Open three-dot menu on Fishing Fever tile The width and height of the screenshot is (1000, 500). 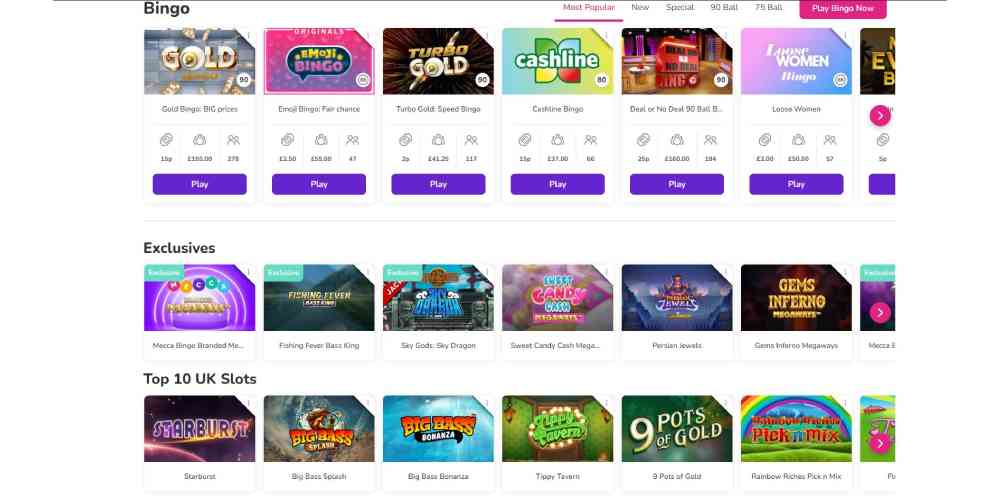[x=368, y=272]
